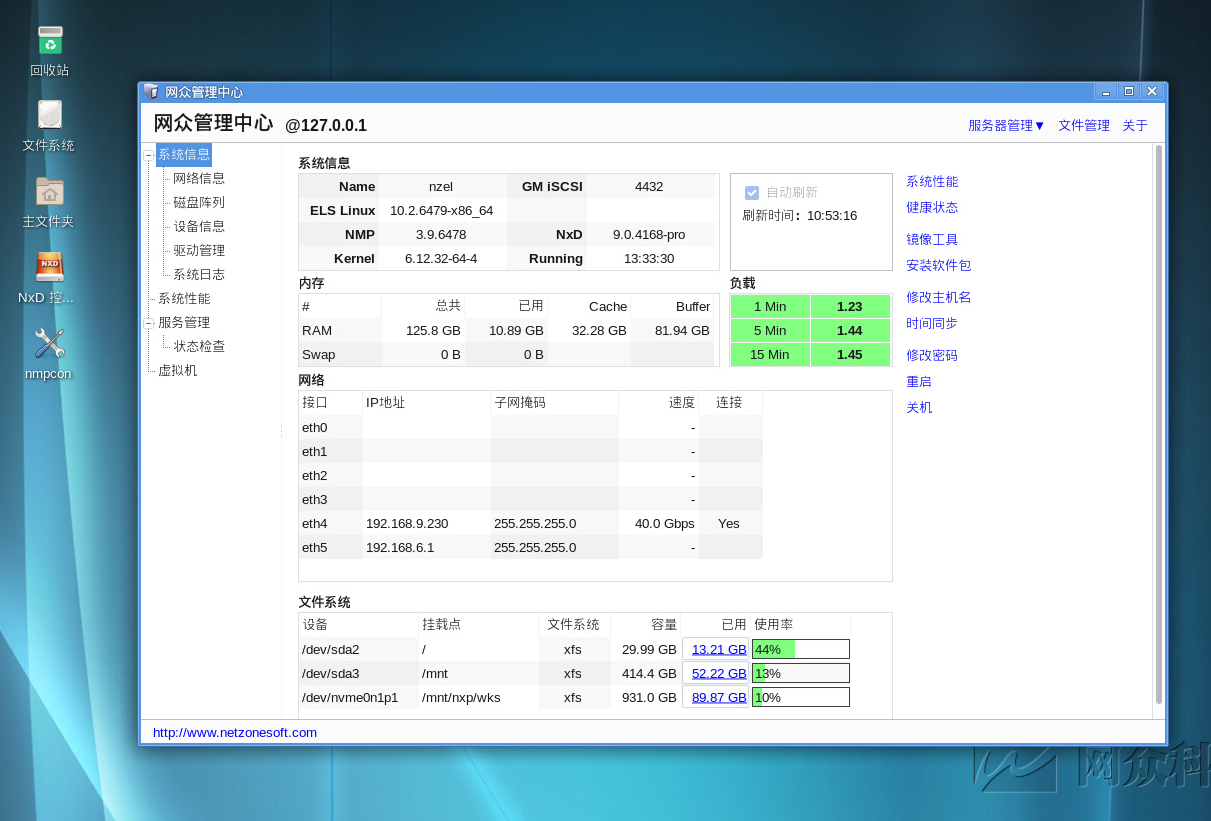Viewport: 1211px width, 821px height.
Task: Open the 服务器管理 dropdown menu
Action: [x=1006, y=126]
